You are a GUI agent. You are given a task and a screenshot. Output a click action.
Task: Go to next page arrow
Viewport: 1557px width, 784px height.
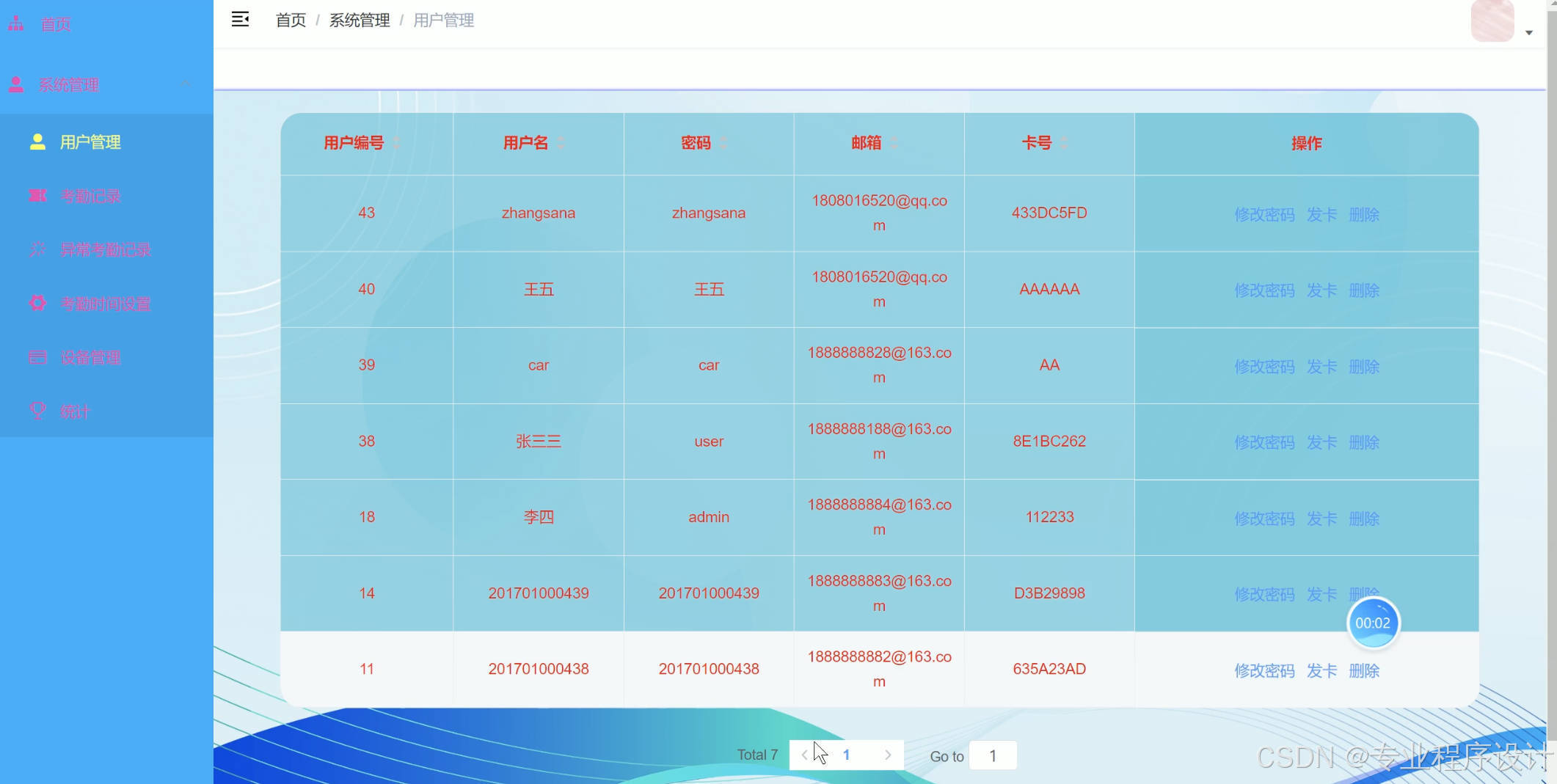coord(888,755)
